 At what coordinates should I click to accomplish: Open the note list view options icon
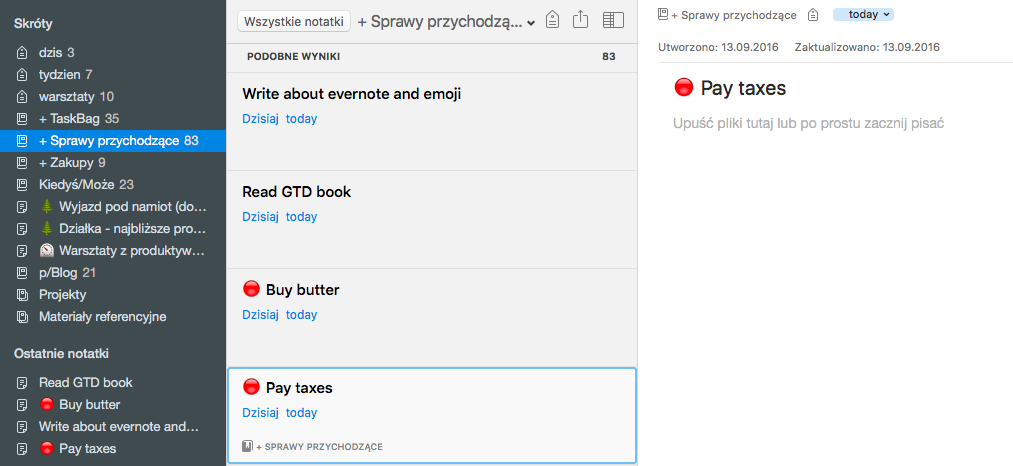pyautogui.click(x=613, y=20)
